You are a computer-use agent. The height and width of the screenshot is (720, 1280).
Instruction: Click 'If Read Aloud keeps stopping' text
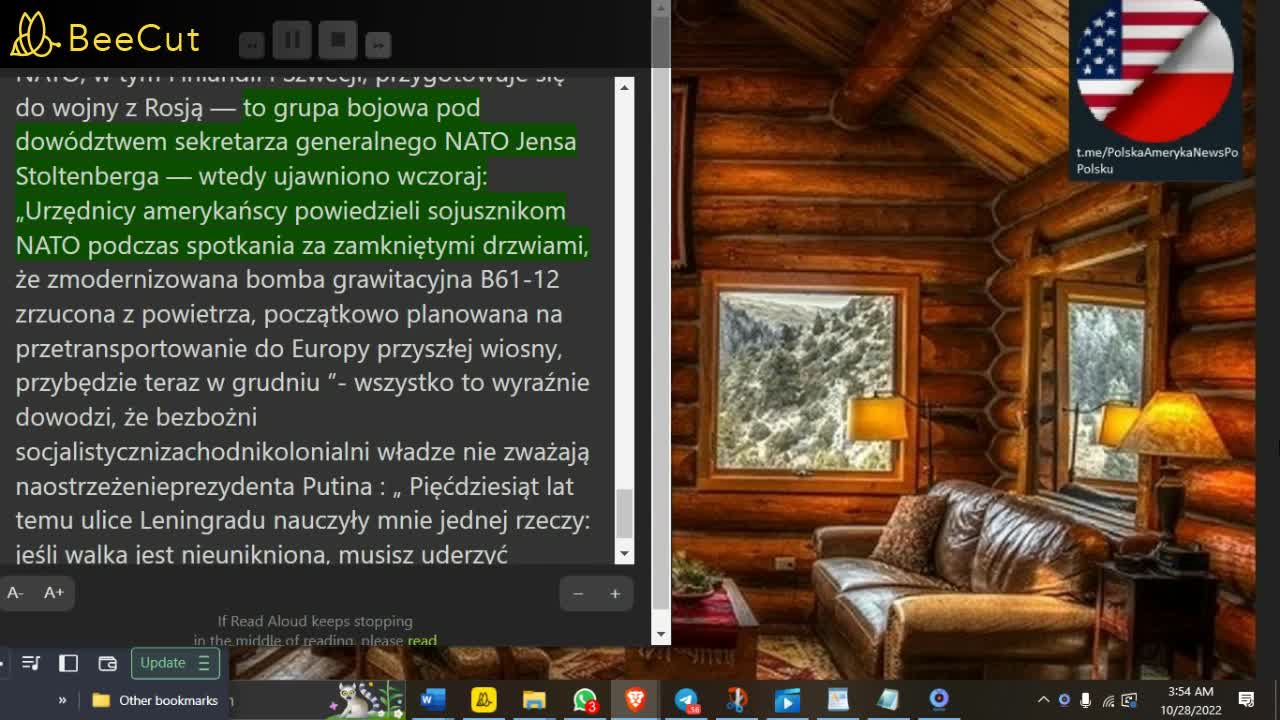coord(315,621)
